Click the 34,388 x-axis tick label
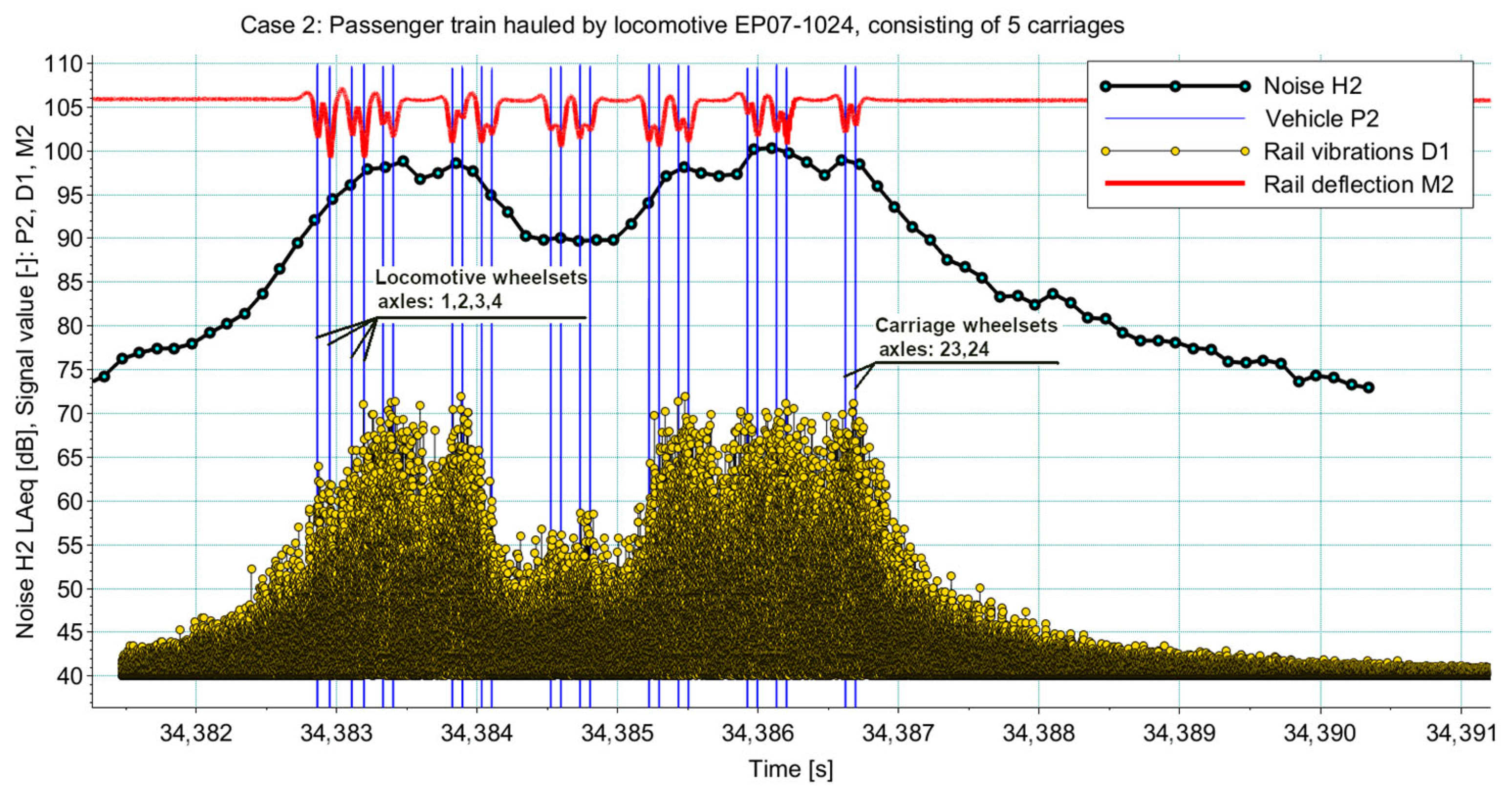Image resolution: width=1512 pixels, height=800 pixels. tap(1038, 733)
